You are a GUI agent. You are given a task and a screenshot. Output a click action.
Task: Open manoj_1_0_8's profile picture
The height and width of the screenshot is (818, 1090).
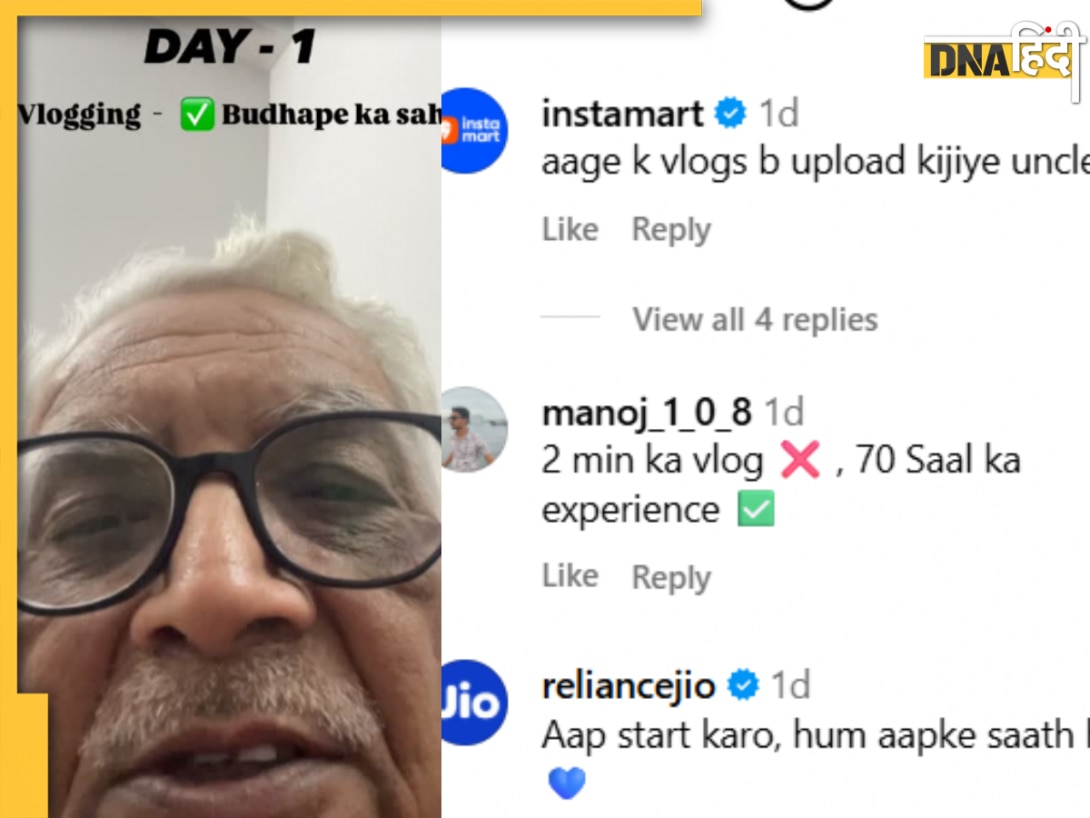tap(474, 429)
